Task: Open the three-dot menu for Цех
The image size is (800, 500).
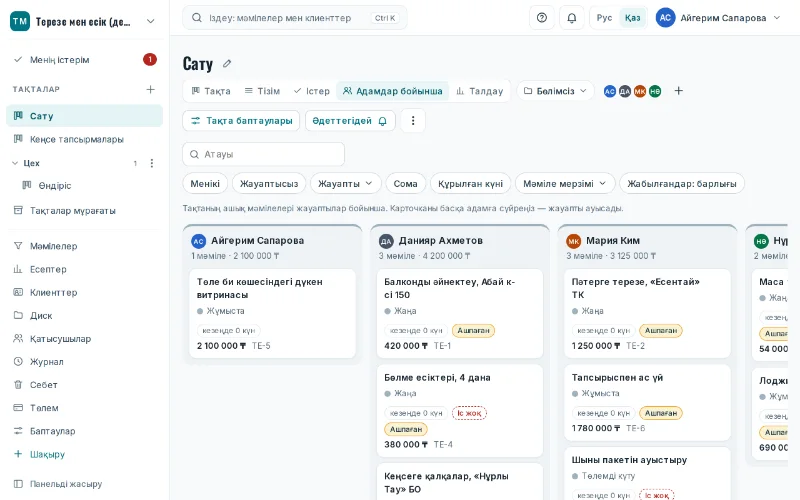Action: click(152, 163)
